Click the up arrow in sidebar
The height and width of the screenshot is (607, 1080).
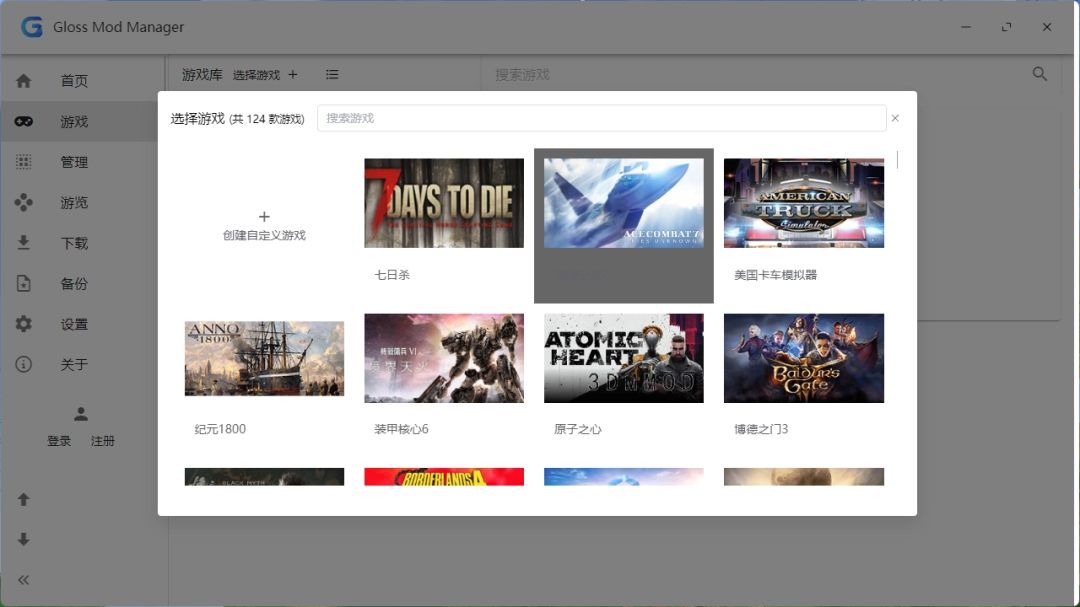click(23, 499)
